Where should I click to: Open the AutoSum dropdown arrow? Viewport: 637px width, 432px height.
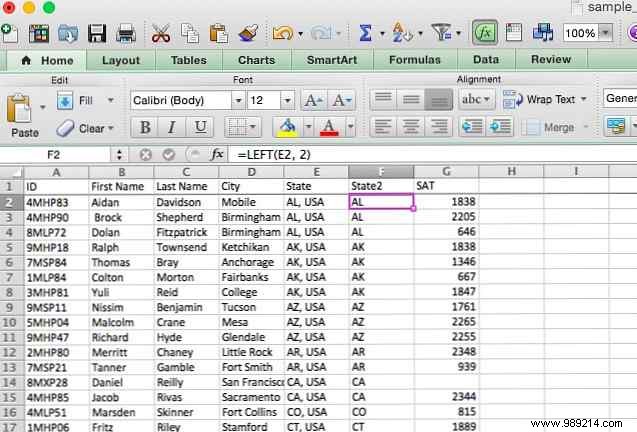[382, 34]
